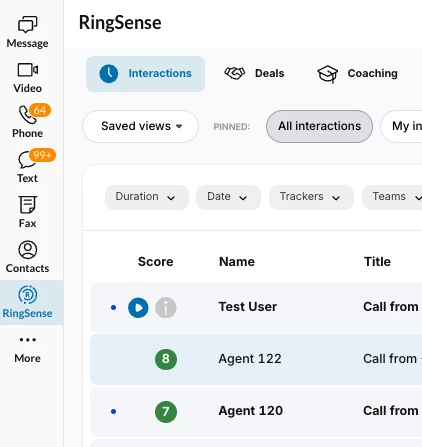This screenshot has width=422, height=447.
Task: Click the graduation cap Coaching icon
Action: coord(327,74)
